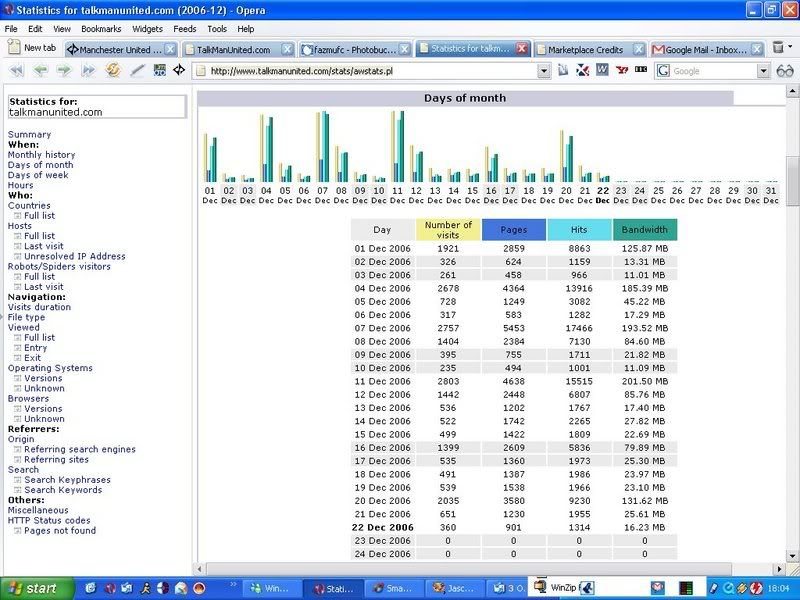Open the Google search engine dropdown
The width and height of the screenshot is (800, 600).
pyautogui.click(x=762, y=71)
